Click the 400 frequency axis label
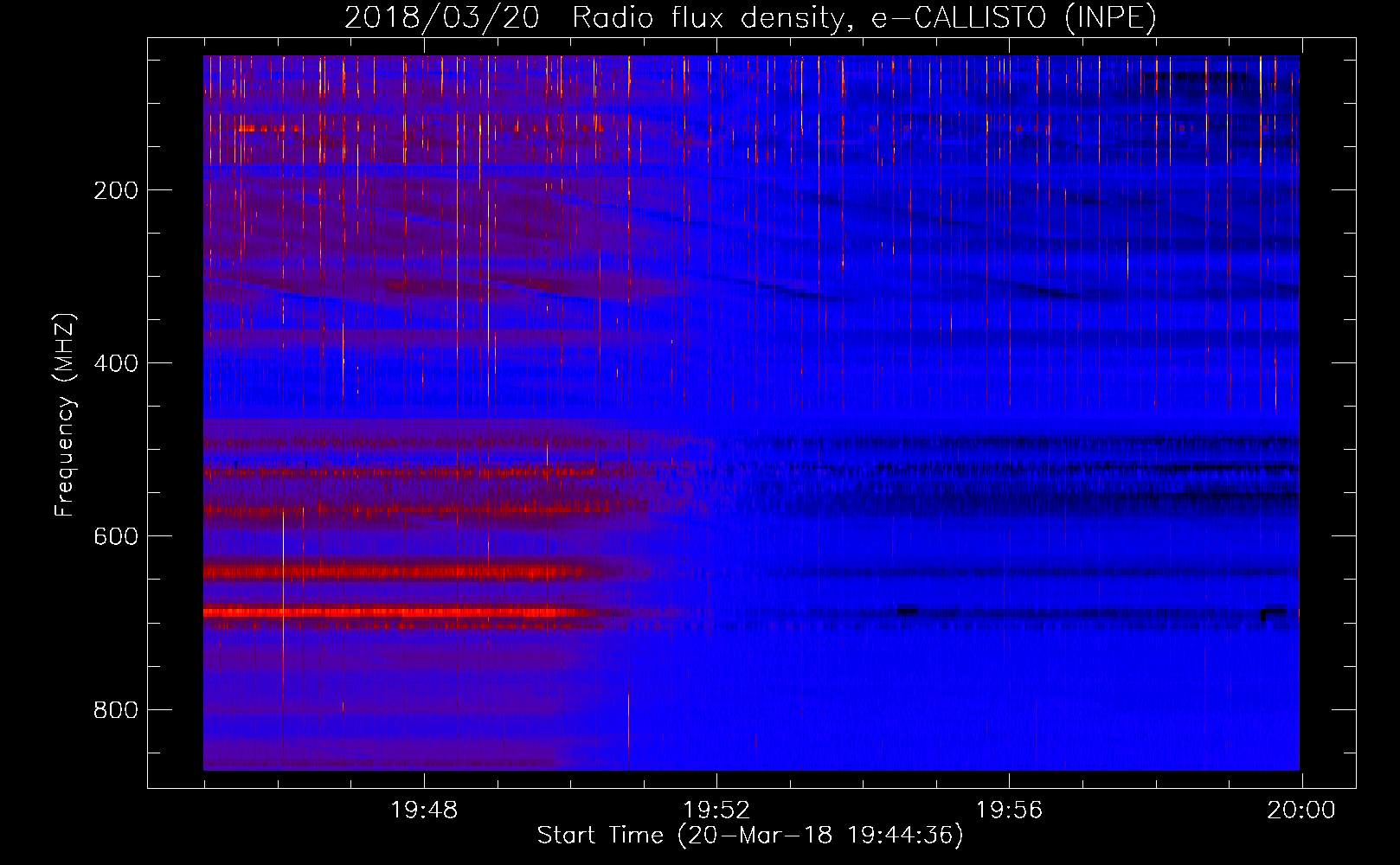The image size is (1400, 865). click(115, 363)
